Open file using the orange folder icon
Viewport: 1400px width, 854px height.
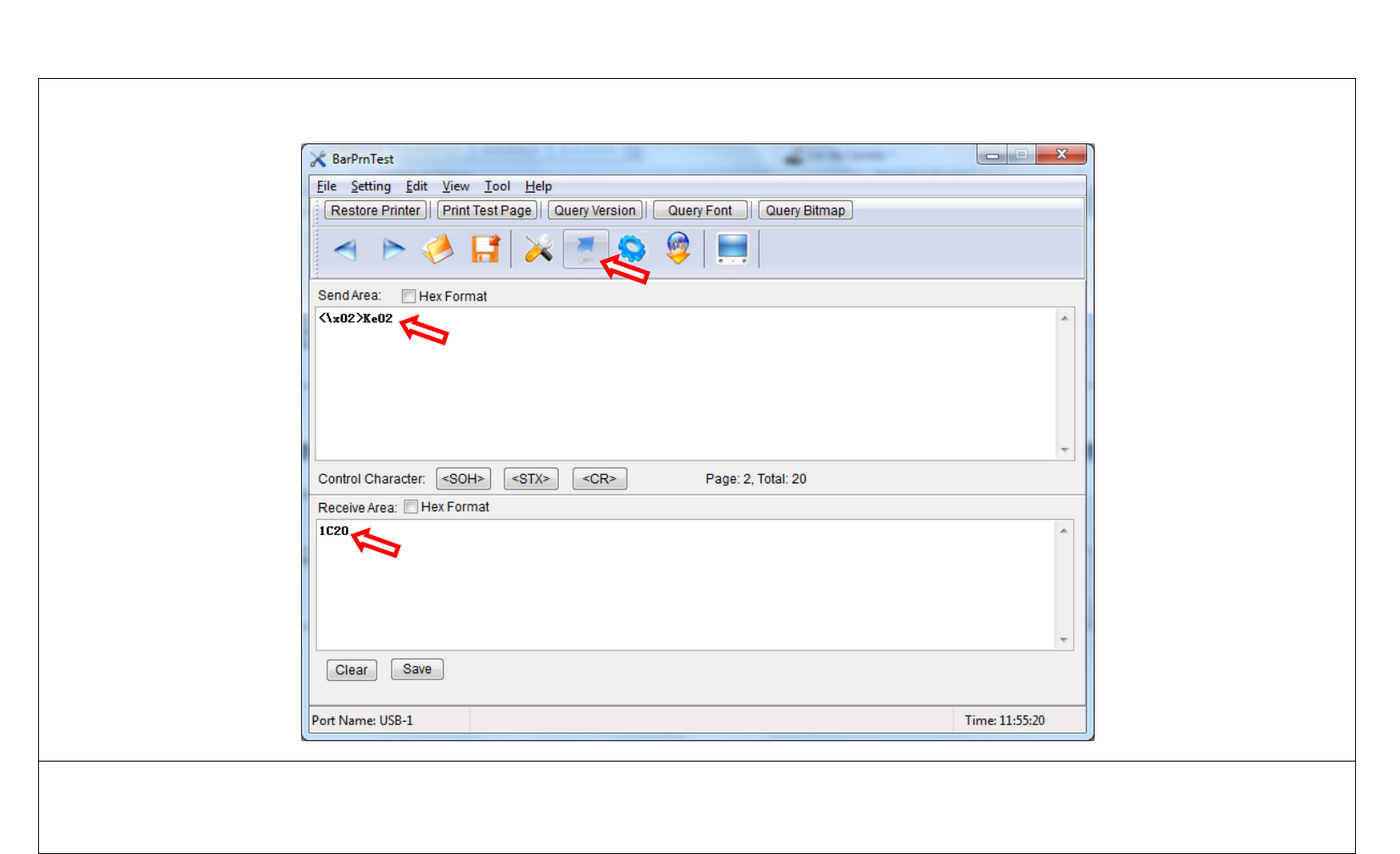[x=438, y=249]
